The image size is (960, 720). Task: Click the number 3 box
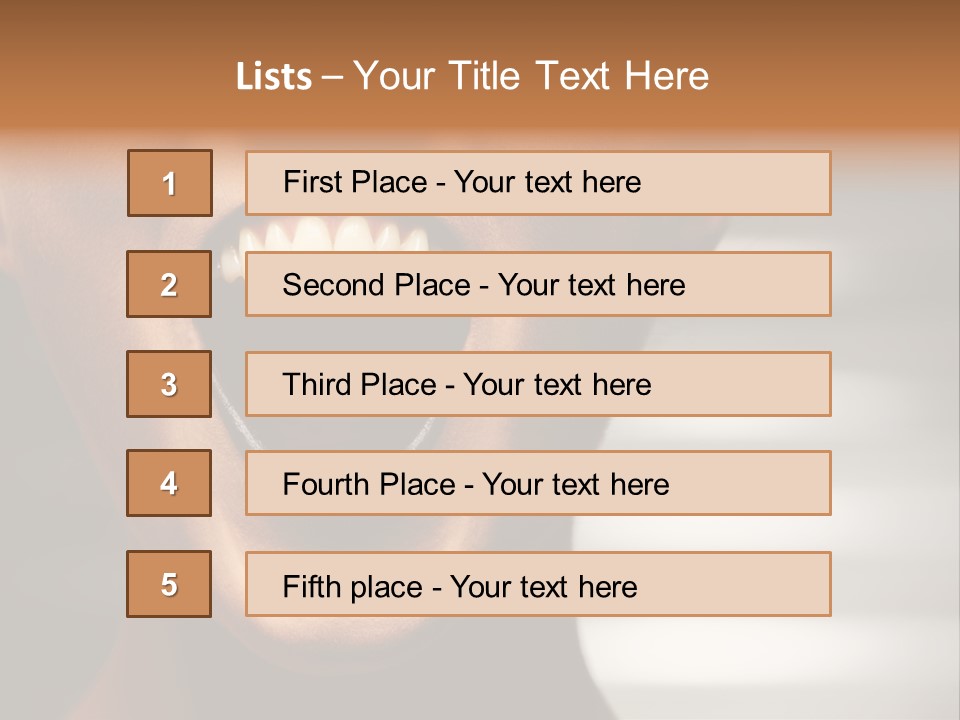point(169,384)
